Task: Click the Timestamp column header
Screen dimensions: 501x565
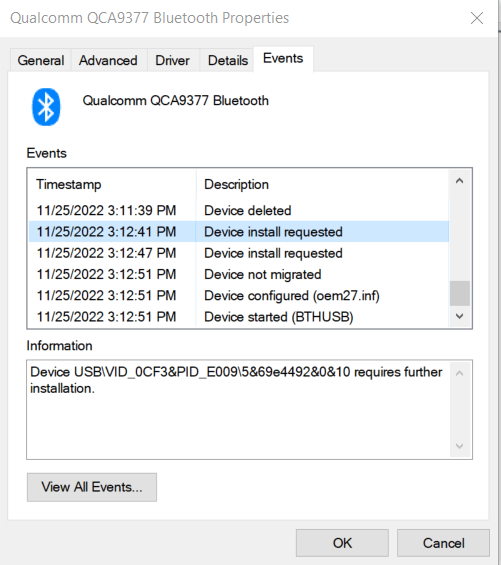Action: click(112, 184)
